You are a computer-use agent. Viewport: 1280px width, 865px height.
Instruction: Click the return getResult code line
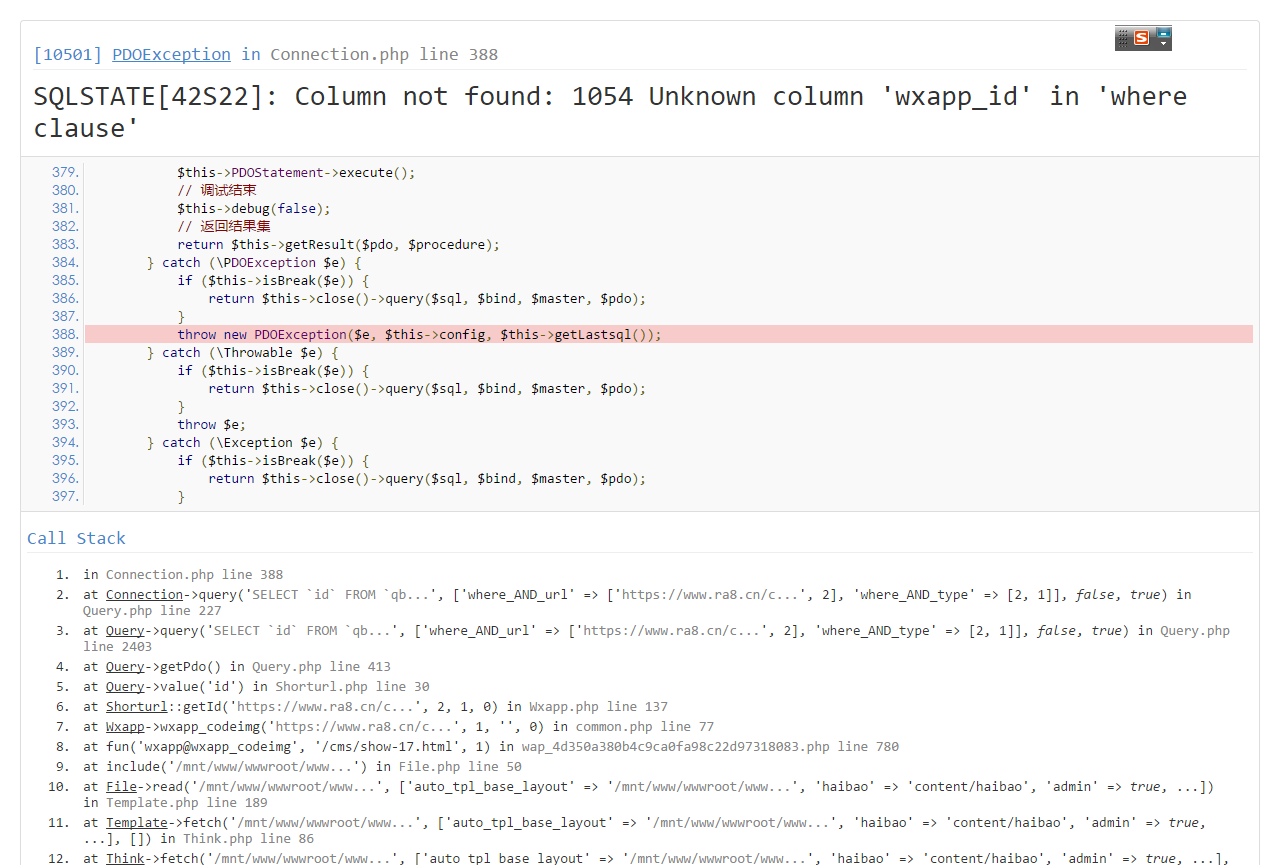(338, 244)
